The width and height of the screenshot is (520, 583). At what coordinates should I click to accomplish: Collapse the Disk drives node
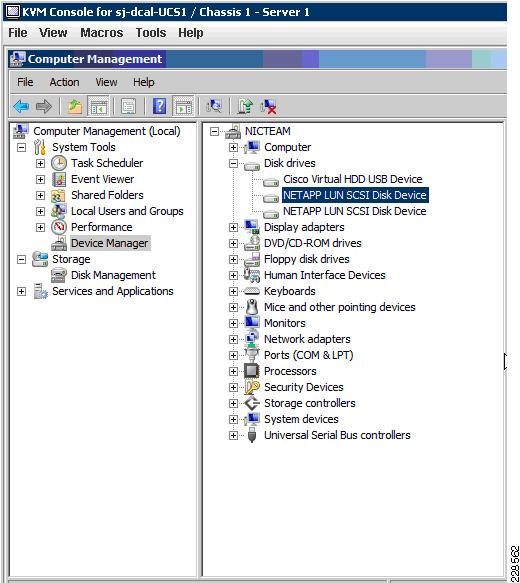click(x=233, y=163)
